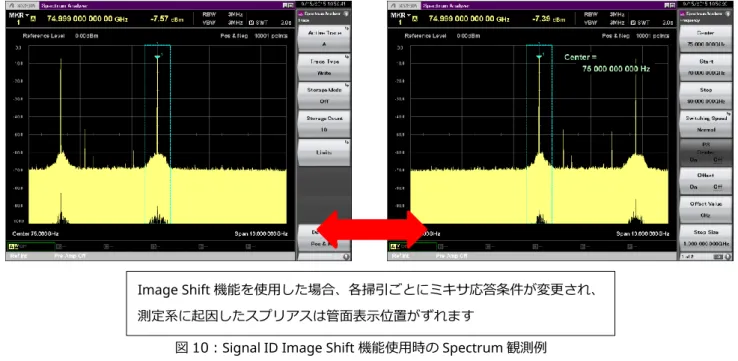Select the Offset Value 0Hz softkey
Image resolution: width=738 pixels, height=361 pixels.
706,209
